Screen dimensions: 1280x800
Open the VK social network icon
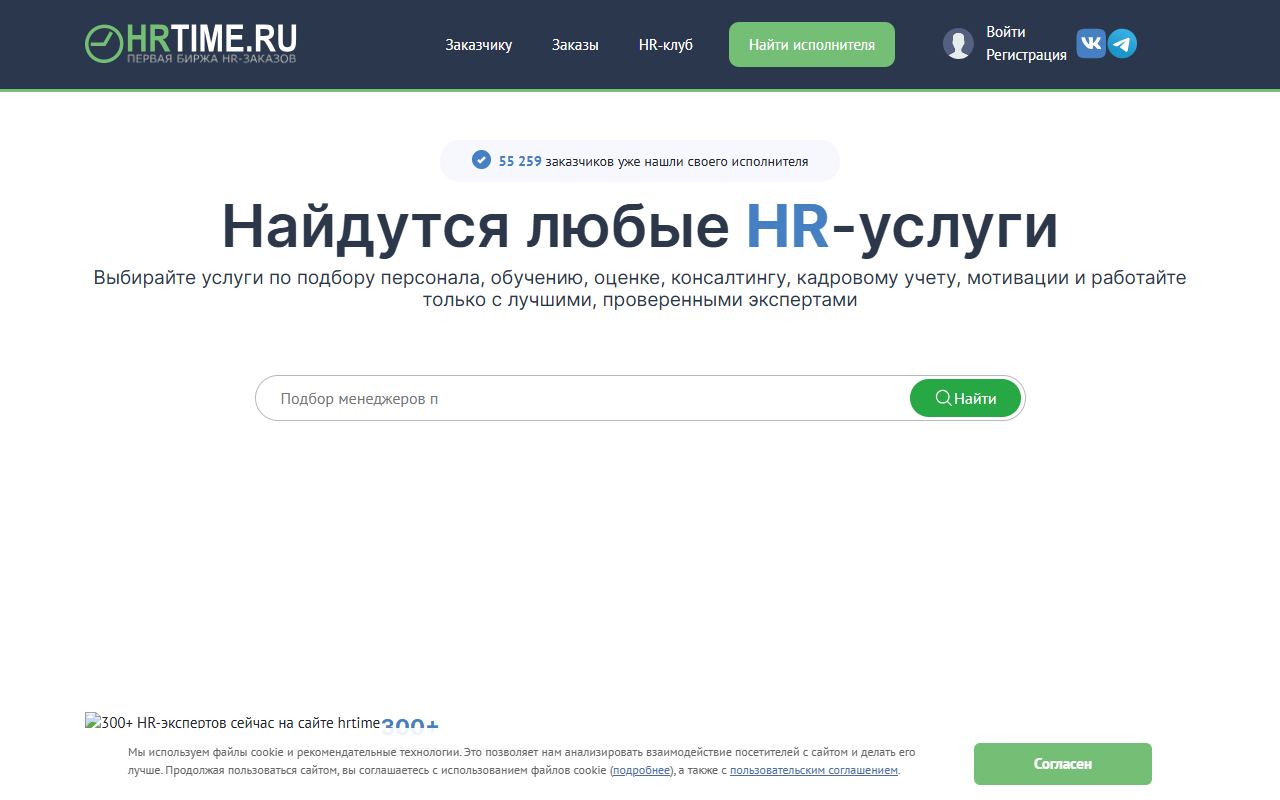pyautogui.click(x=1091, y=44)
